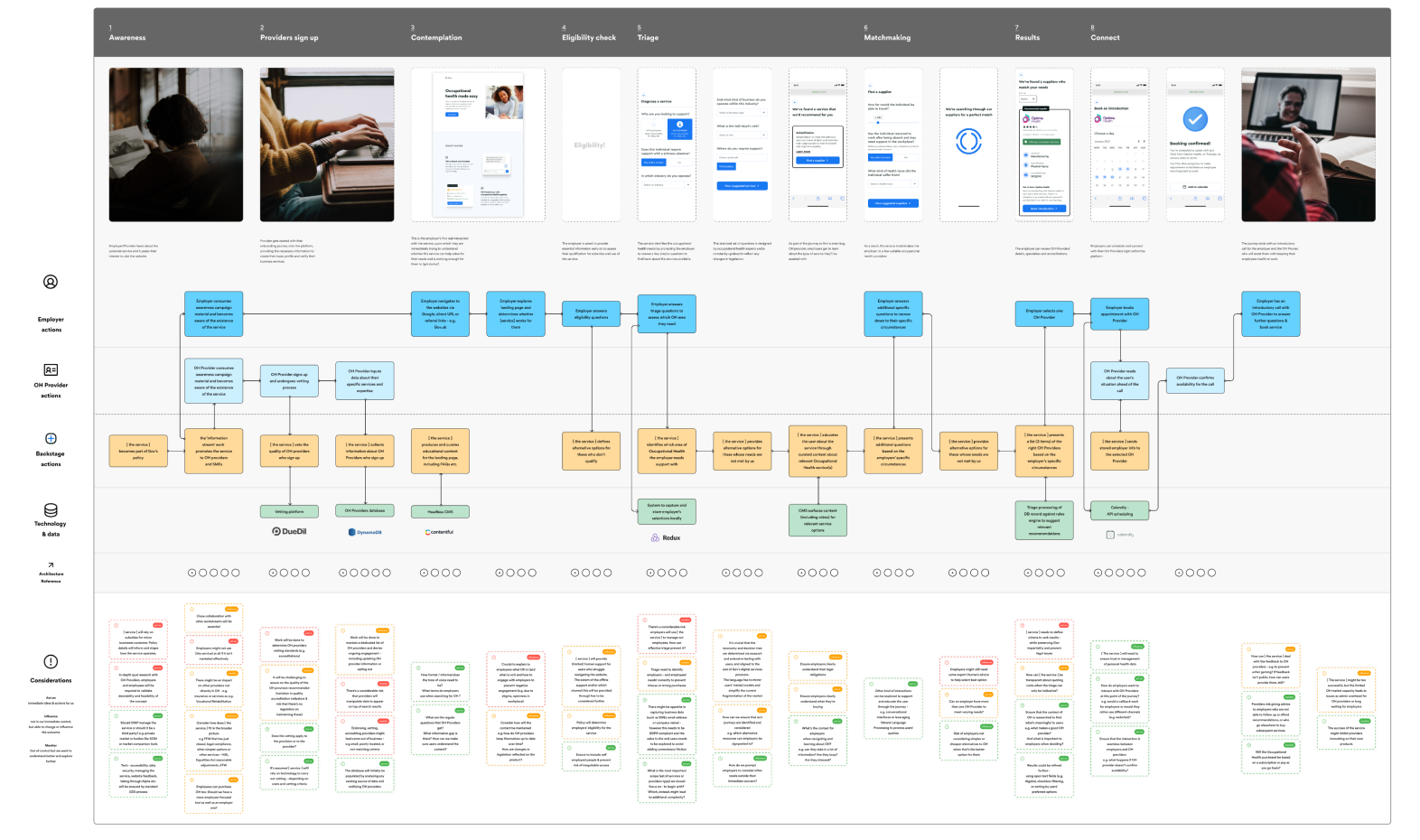Click the Considerations exclamation mark icon
Screen dimensions: 1420x840
click(x=51, y=662)
